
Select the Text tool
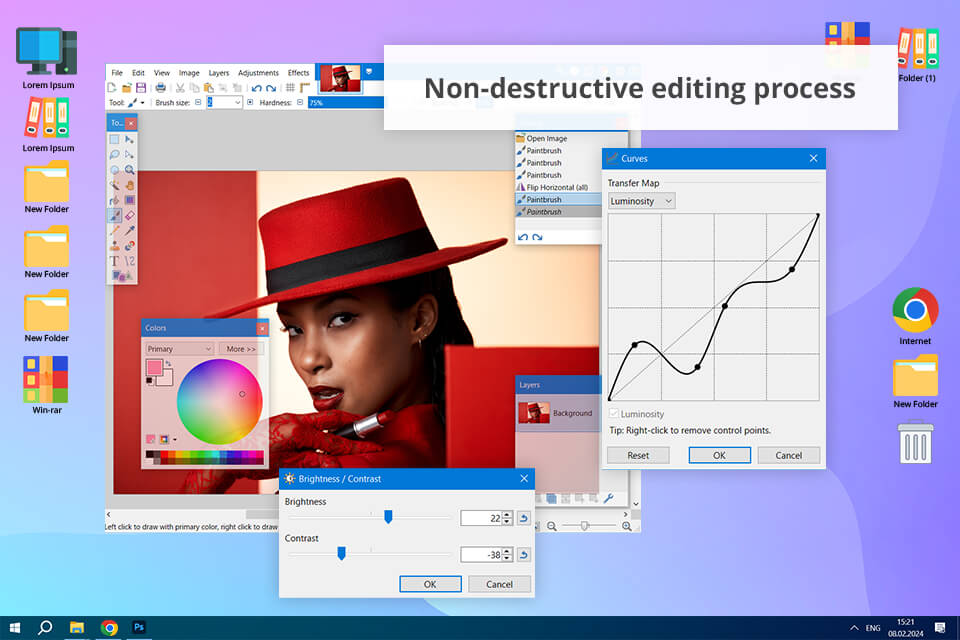tap(114, 261)
